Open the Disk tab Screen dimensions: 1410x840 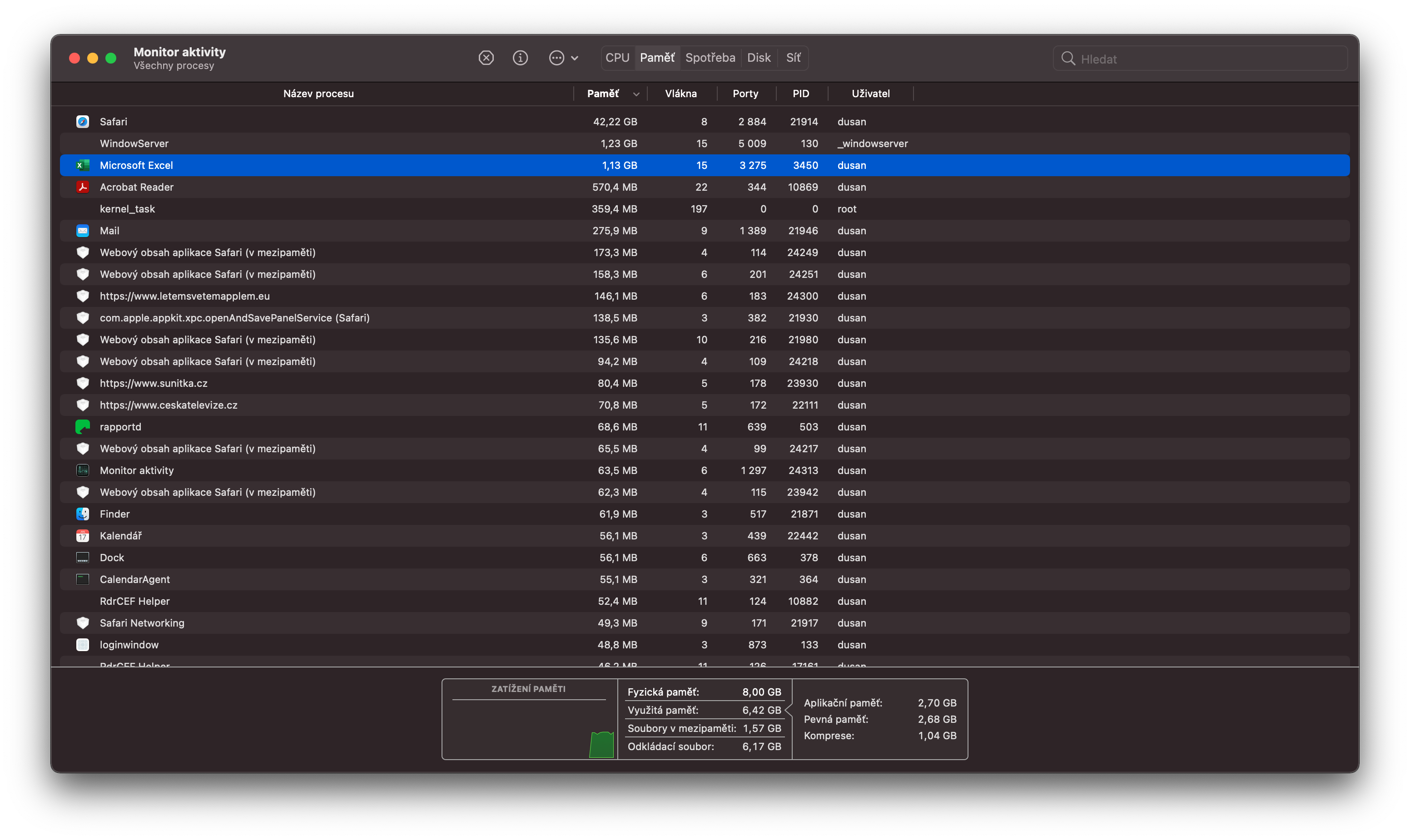(758, 58)
